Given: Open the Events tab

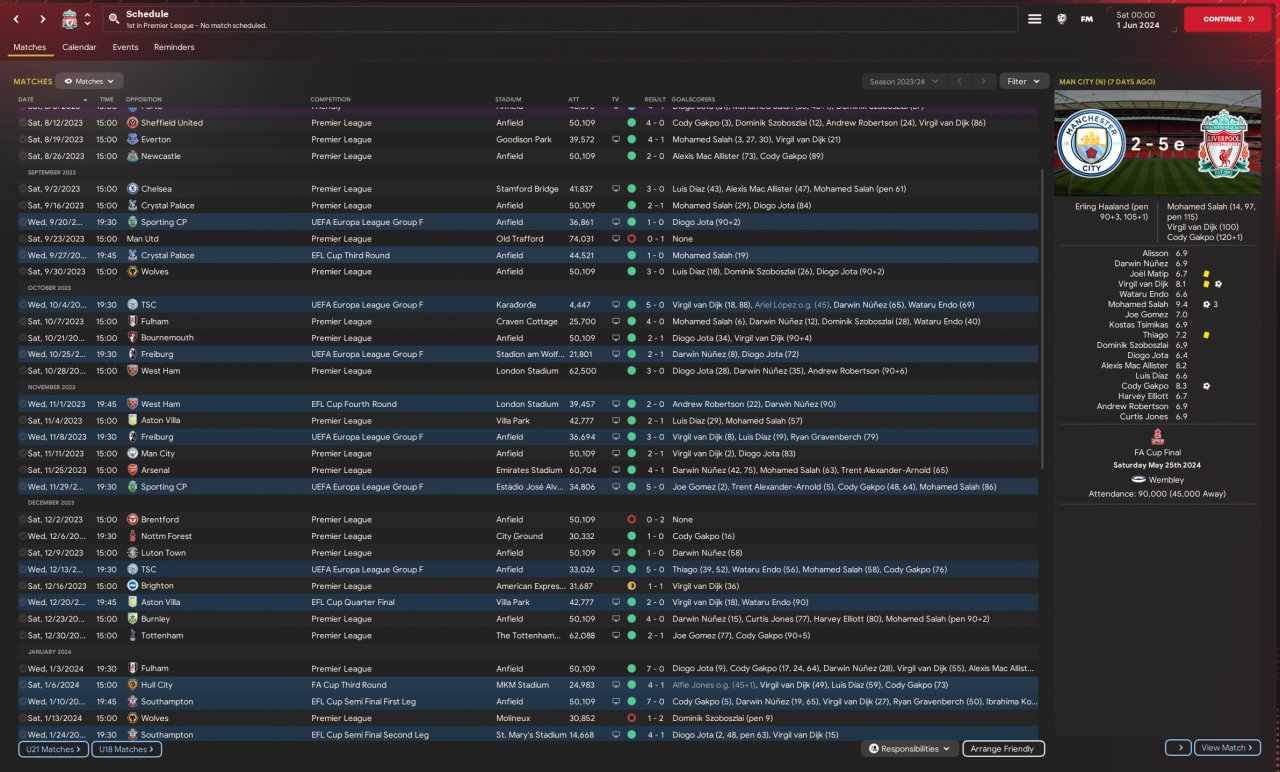Looking at the screenshot, I should click(x=125, y=47).
